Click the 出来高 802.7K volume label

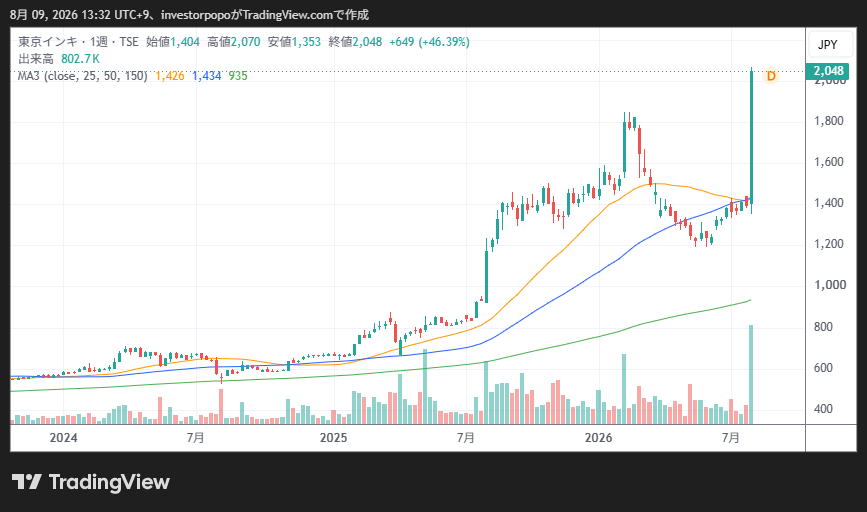[x=59, y=59]
